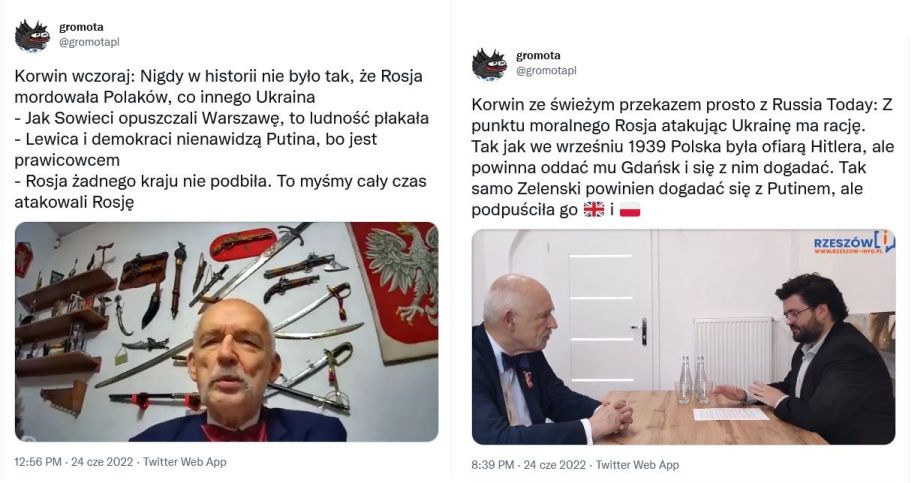Open the weapons wall video thumbnail
The height and width of the screenshot is (483, 914).
point(226,332)
